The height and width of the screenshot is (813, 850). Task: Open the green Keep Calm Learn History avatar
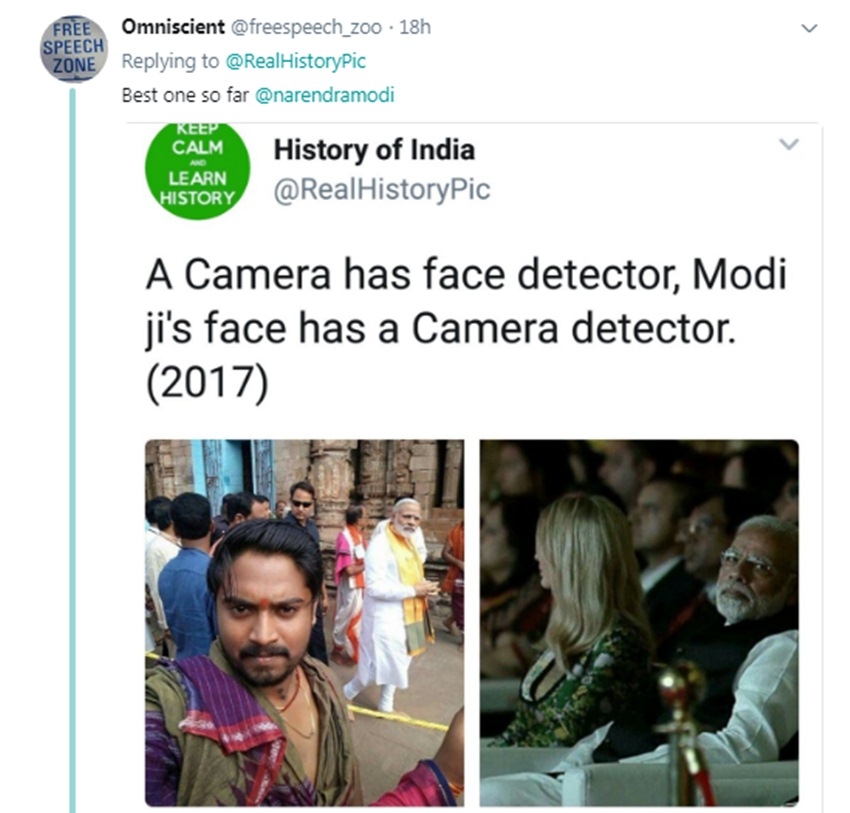click(x=198, y=169)
